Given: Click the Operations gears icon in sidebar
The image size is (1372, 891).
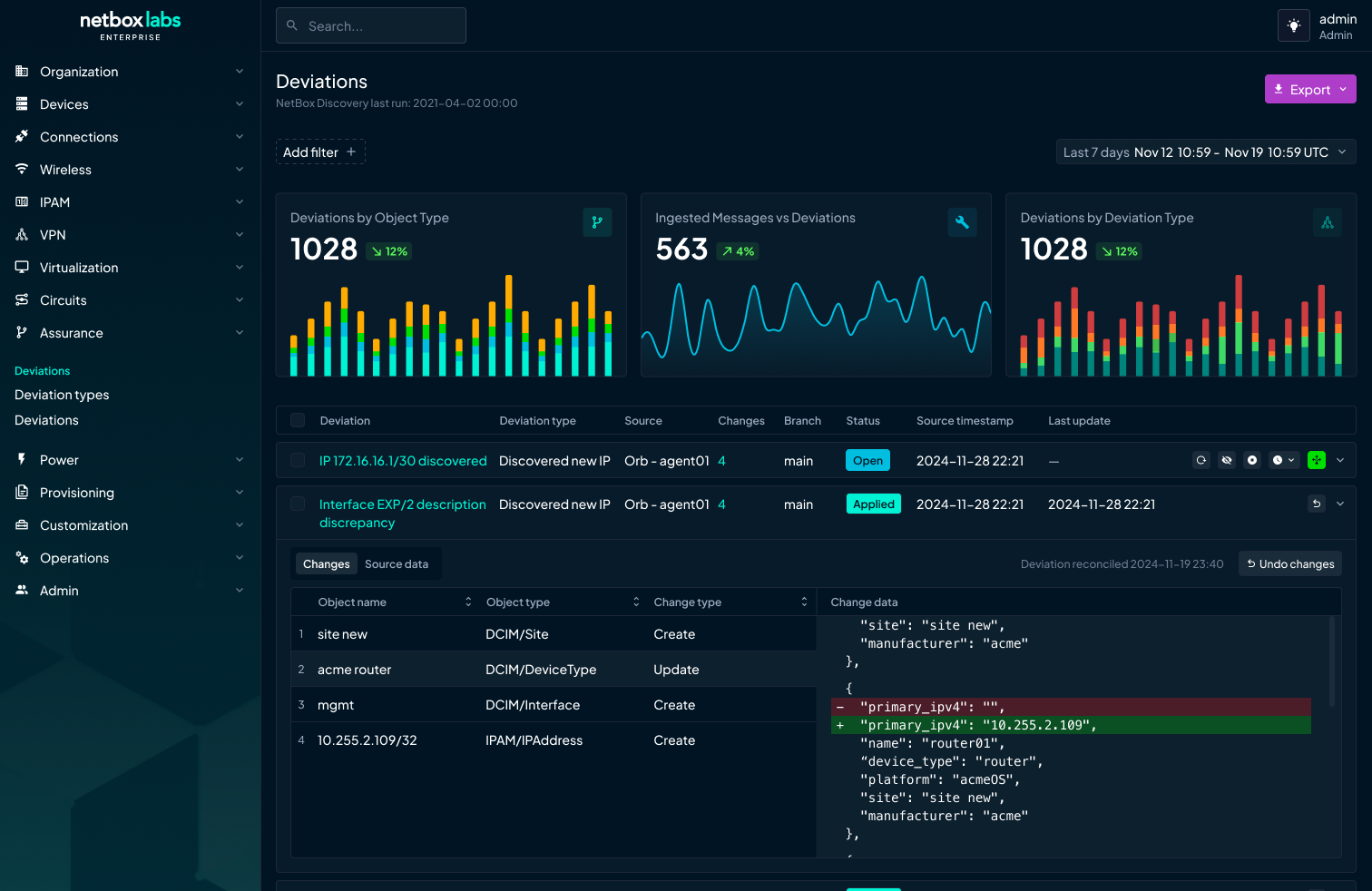Looking at the screenshot, I should (x=22, y=558).
